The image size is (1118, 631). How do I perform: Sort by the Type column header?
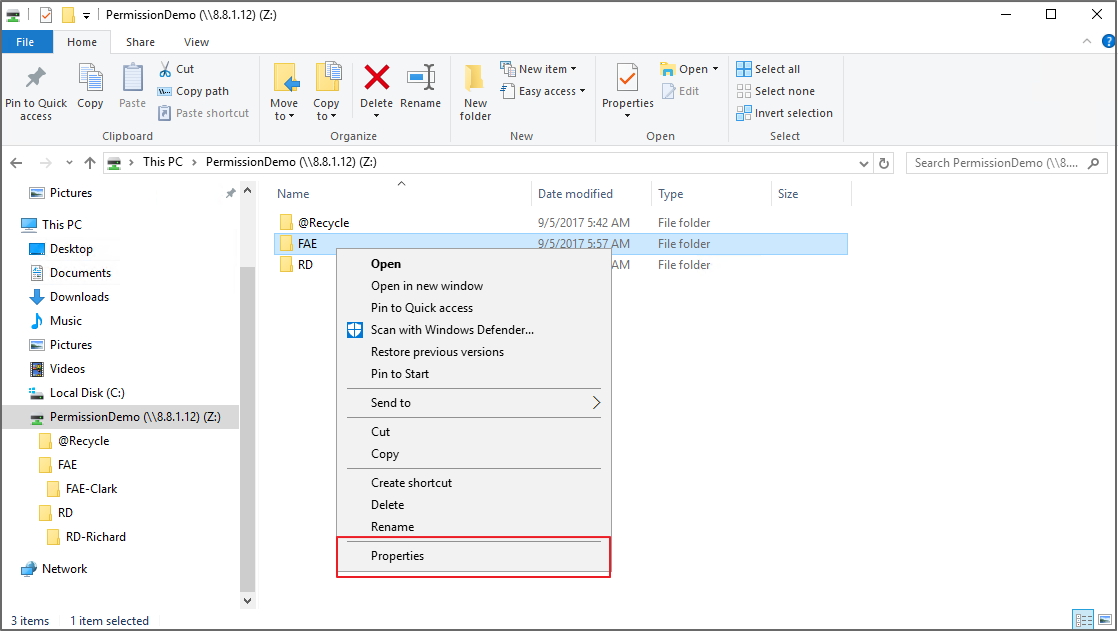(x=670, y=194)
